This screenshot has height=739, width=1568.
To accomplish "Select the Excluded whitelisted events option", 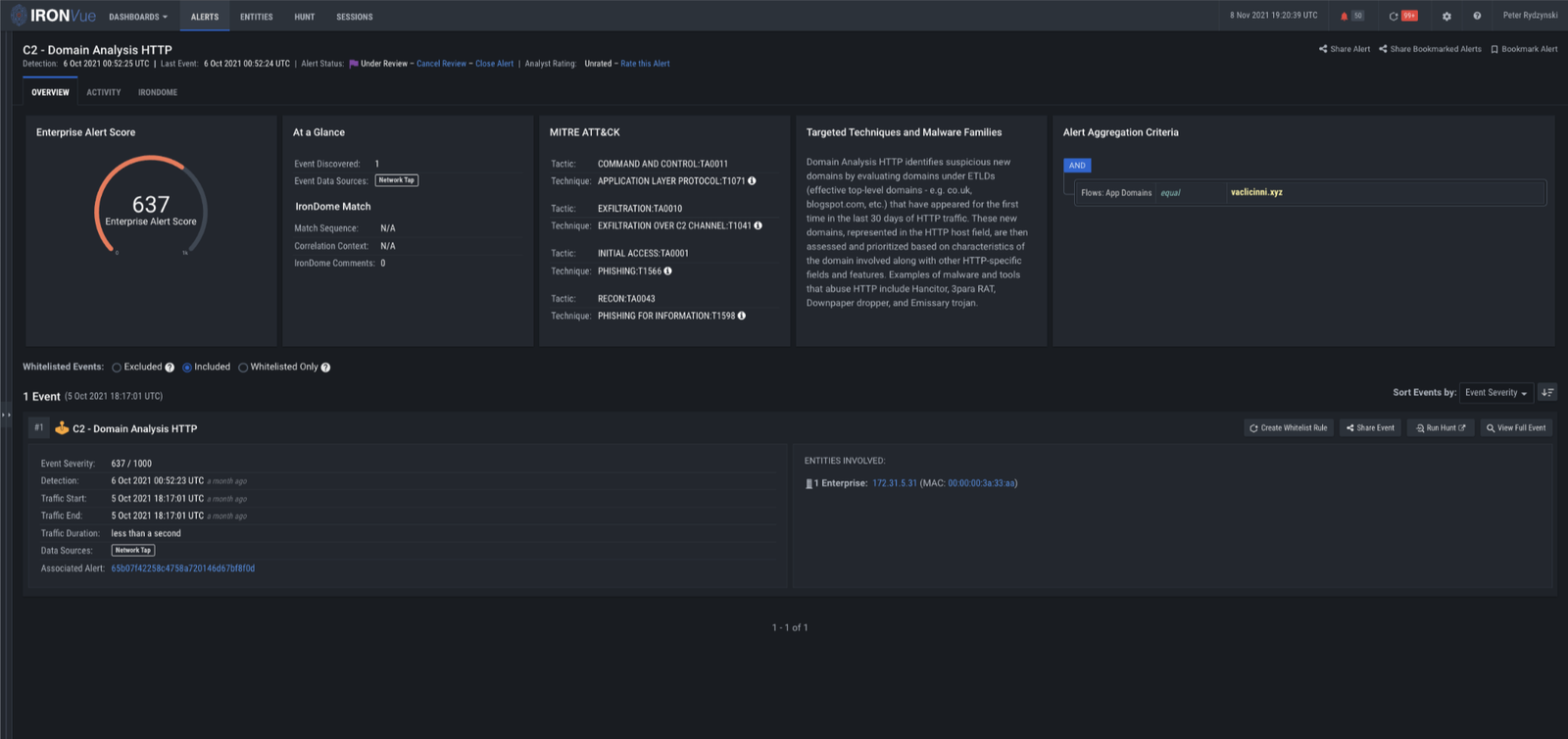I will (117, 368).
